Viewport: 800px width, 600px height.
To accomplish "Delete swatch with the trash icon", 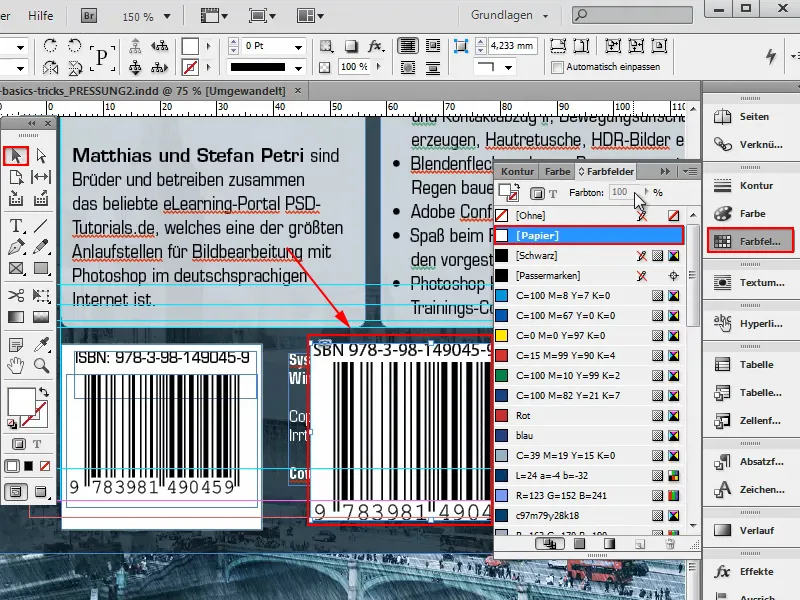I will pos(670,544).
